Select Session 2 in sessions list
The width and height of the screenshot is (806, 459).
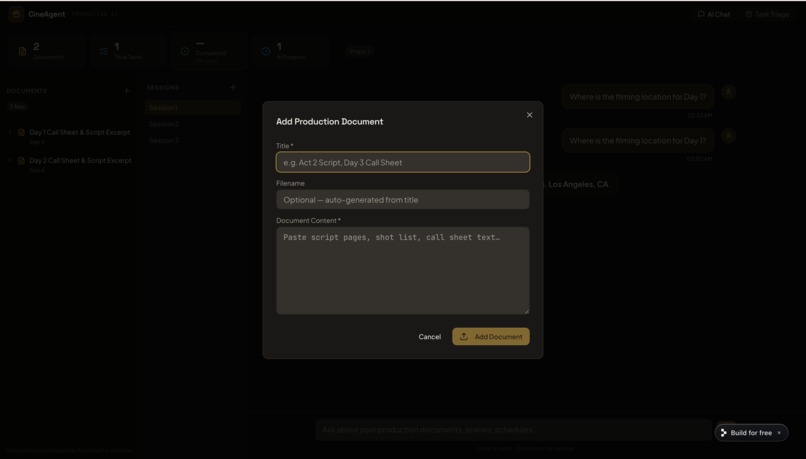(x=192, y=124)
